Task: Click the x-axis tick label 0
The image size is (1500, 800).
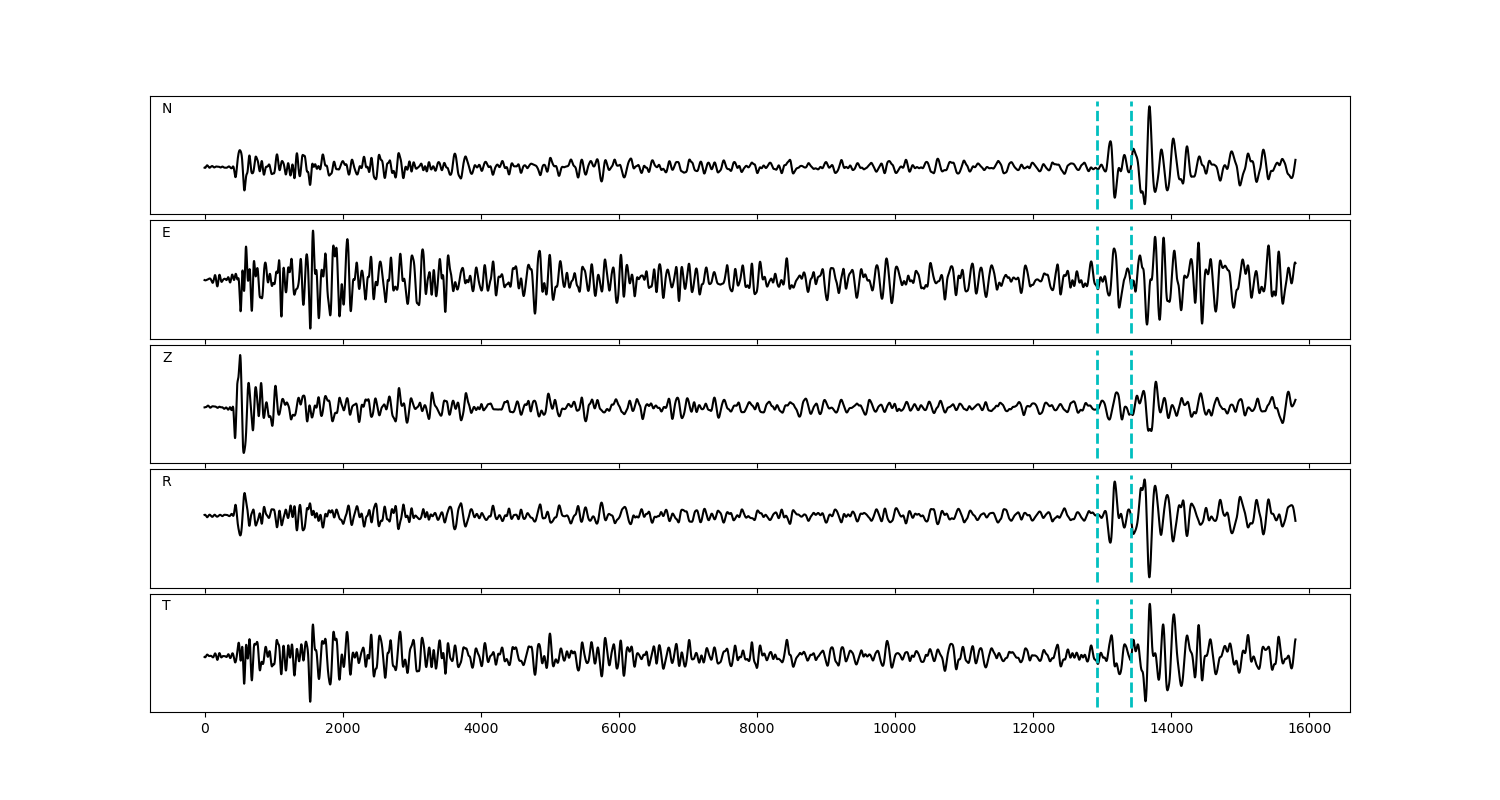Action: (205, 729)
